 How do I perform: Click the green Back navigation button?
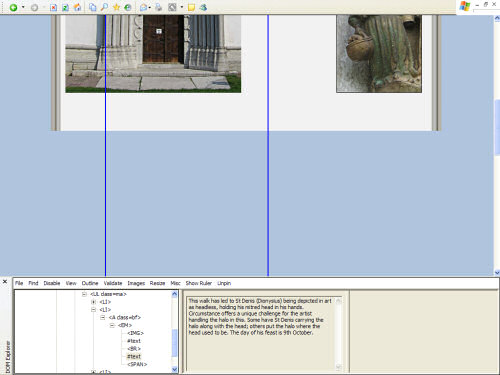13,7
